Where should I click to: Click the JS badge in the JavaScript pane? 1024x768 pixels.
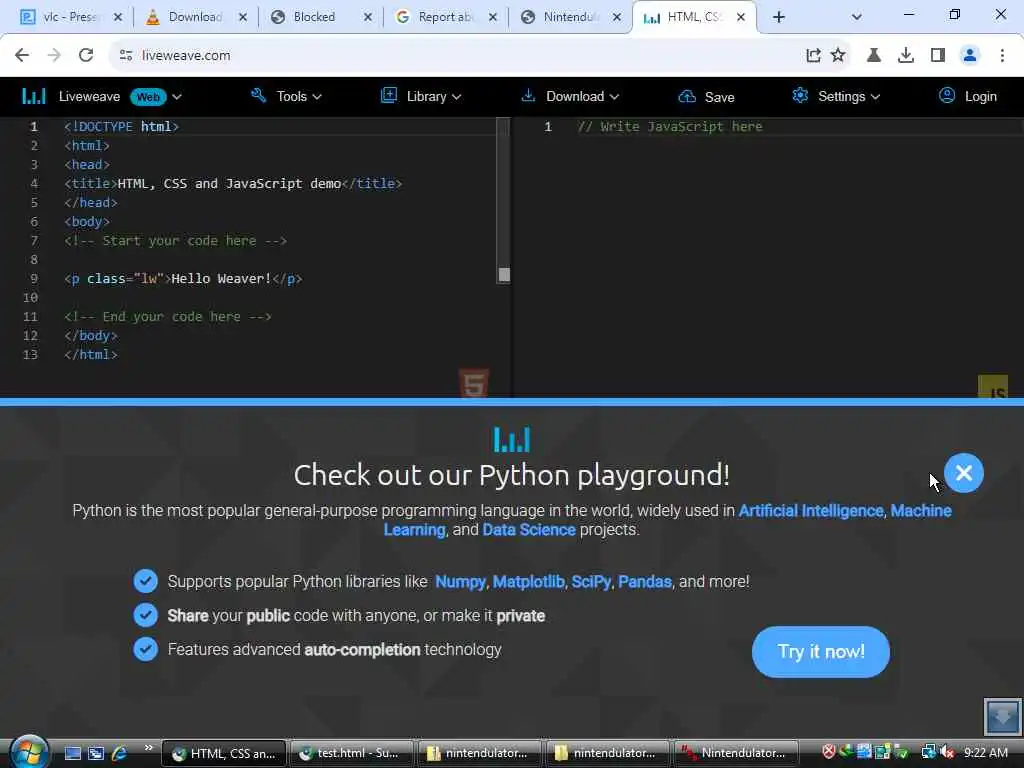[993, 387]
